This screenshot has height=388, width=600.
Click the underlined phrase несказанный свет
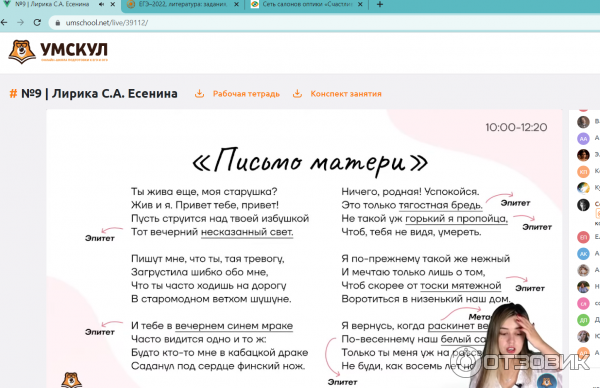247,232
